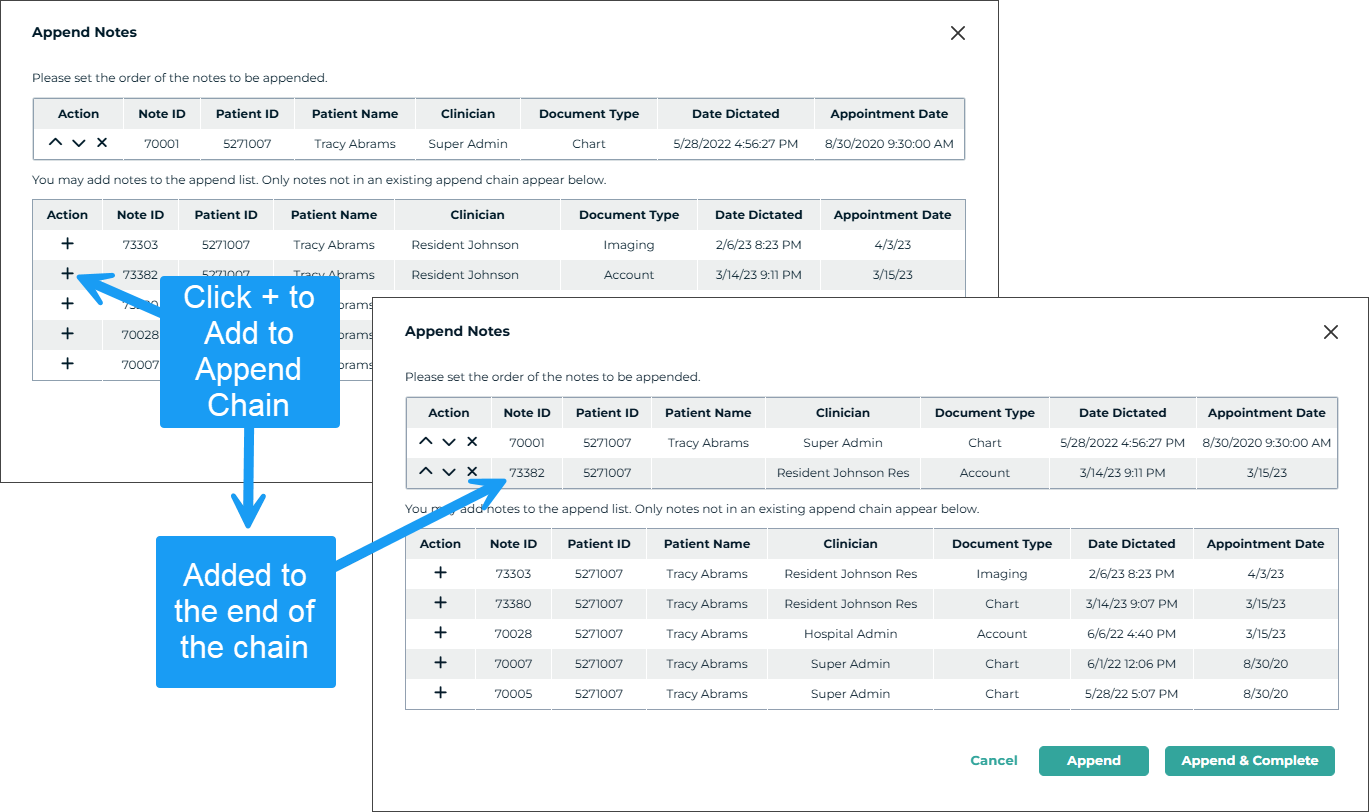Move note 70001 down in front dialog
The height and width of the screenshot is (812, 1370).
coord(449,442)
